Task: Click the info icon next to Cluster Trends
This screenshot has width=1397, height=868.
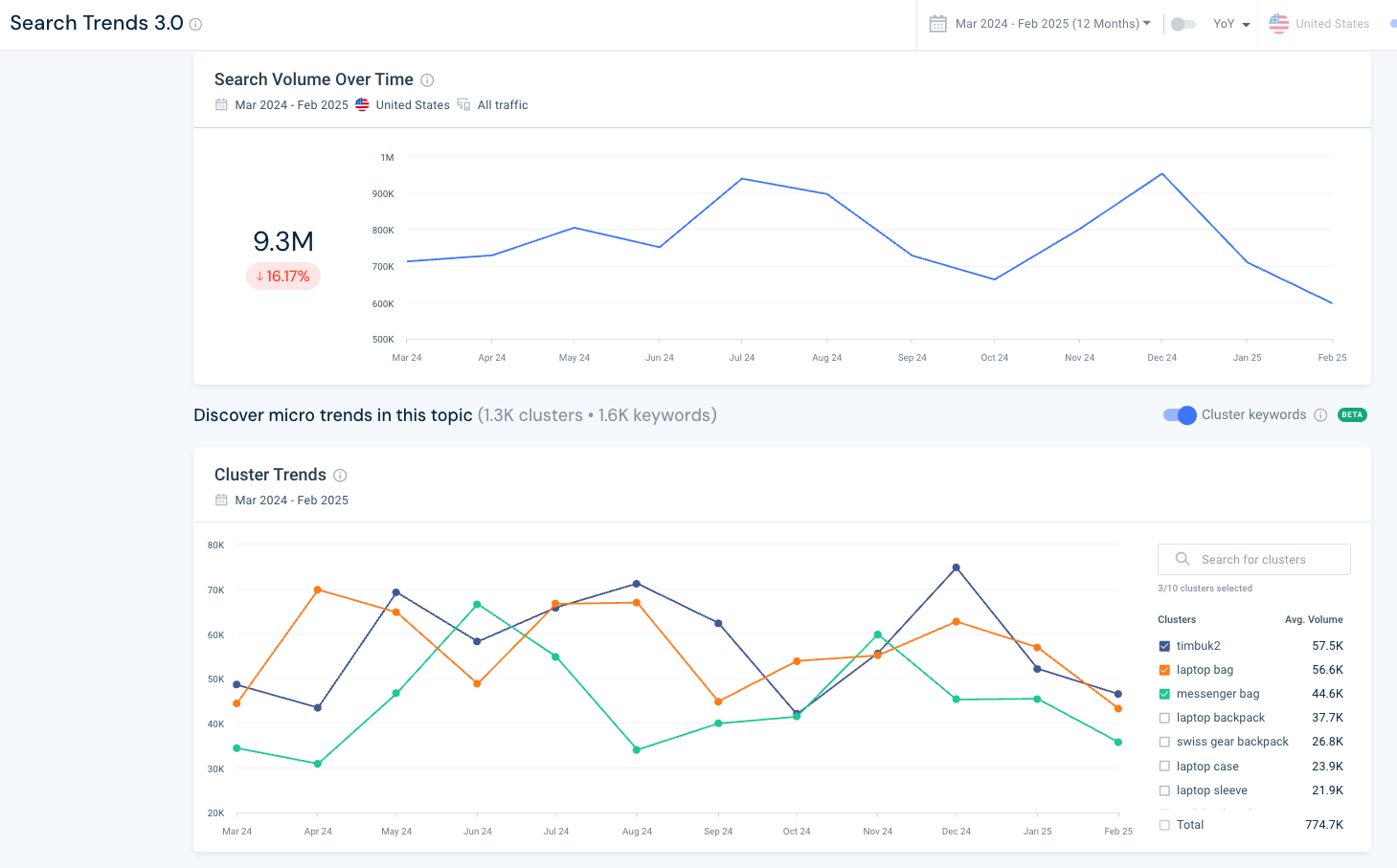Action: coord(340,475)
